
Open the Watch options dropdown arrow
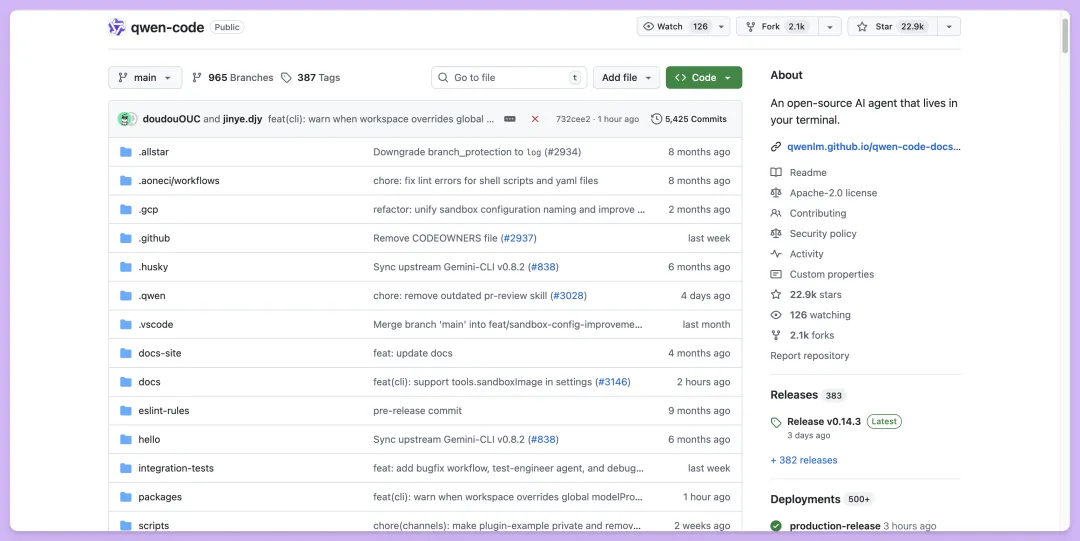click(721, 26)
